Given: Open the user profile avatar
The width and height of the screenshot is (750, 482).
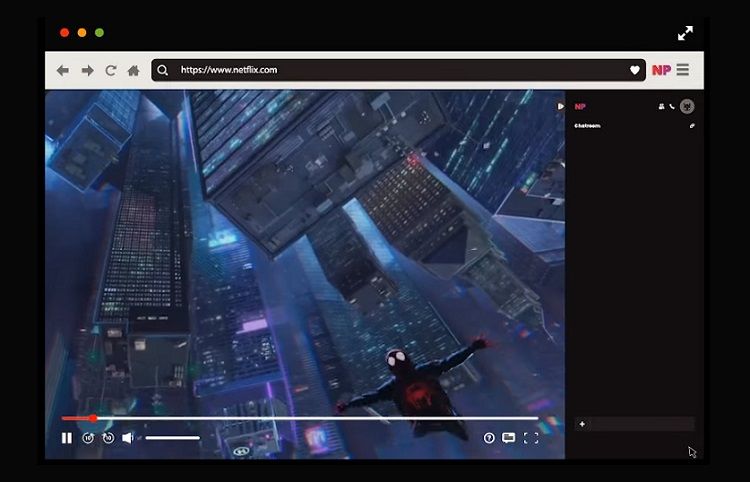Looking at the screenshot, I should coord(687,106).
